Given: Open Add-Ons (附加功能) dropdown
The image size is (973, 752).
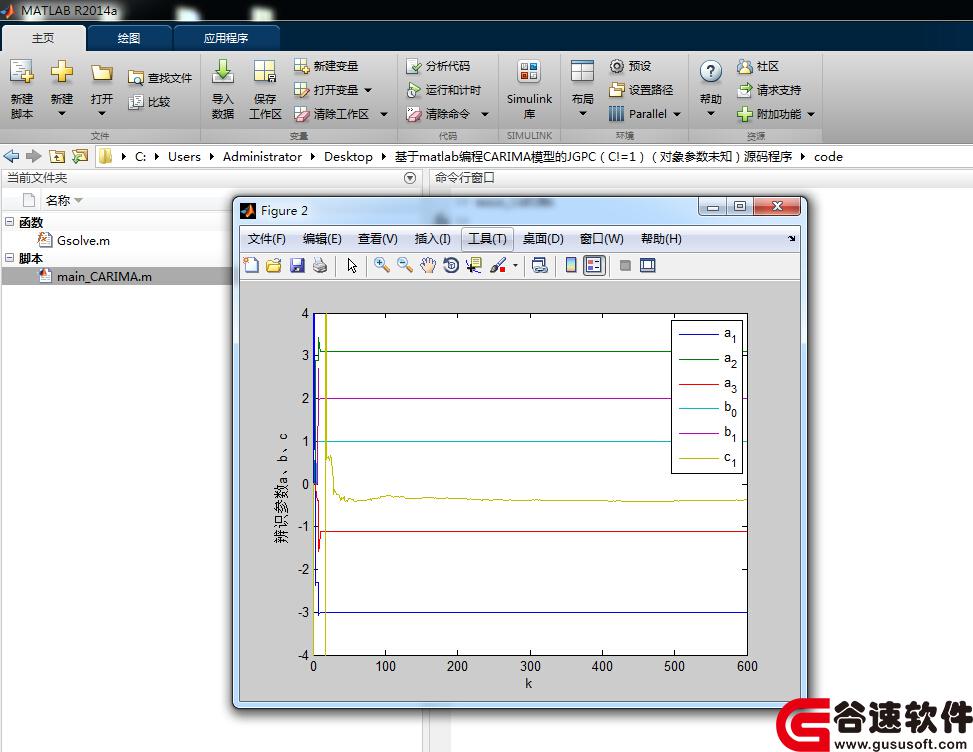Looking at the screenshot, I should tap(810, 114).
